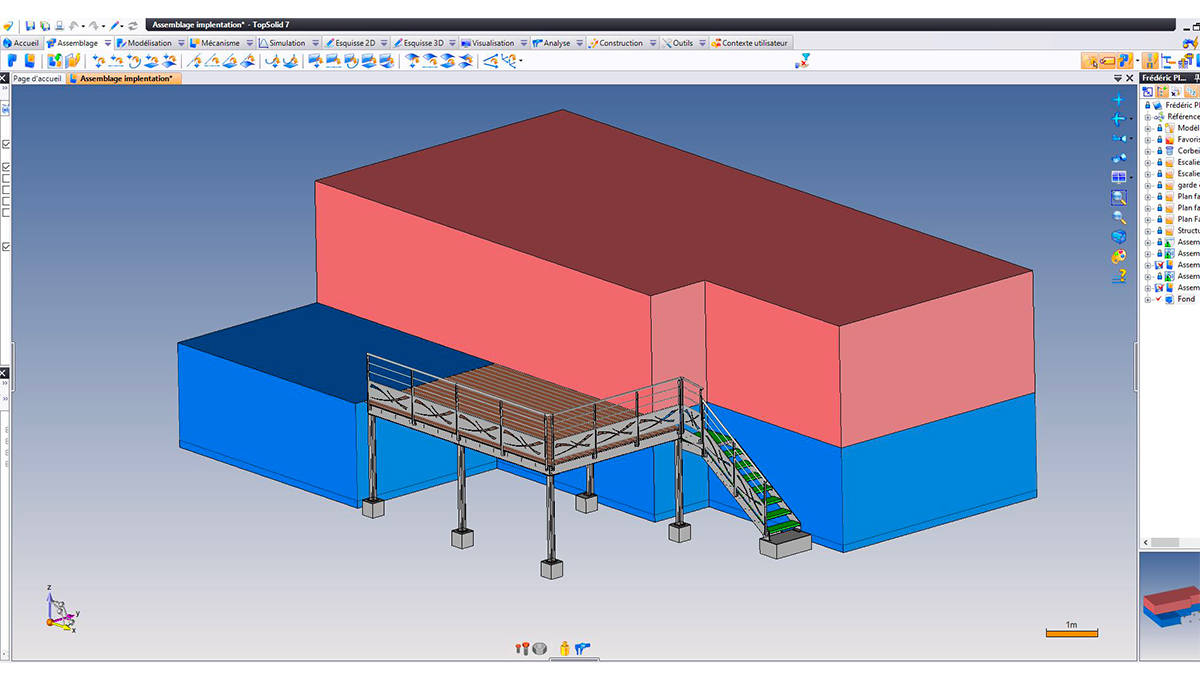The height and width of the screenshot is (681, 1200).
Task: Switch to the Modélisation ribbon tab
Action: (x=148, y=43)
